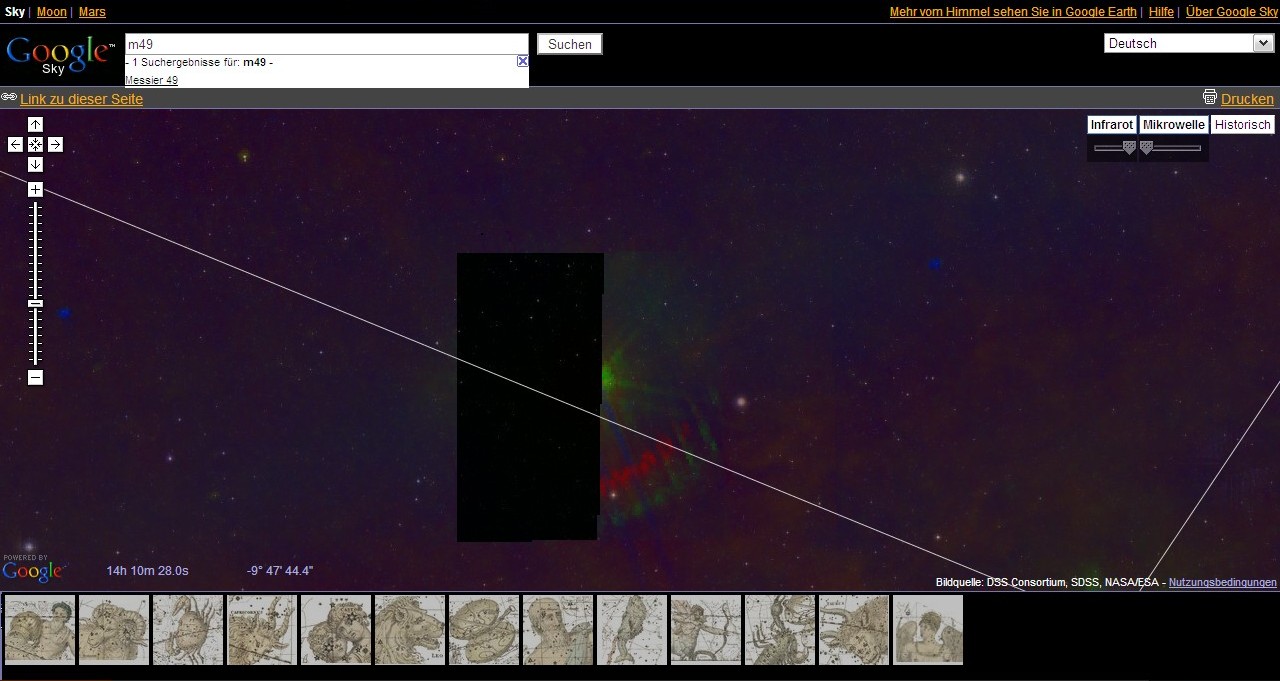Pan the sky view left
The width and height of the screenshot is (1280, 681).
(15, 144)
